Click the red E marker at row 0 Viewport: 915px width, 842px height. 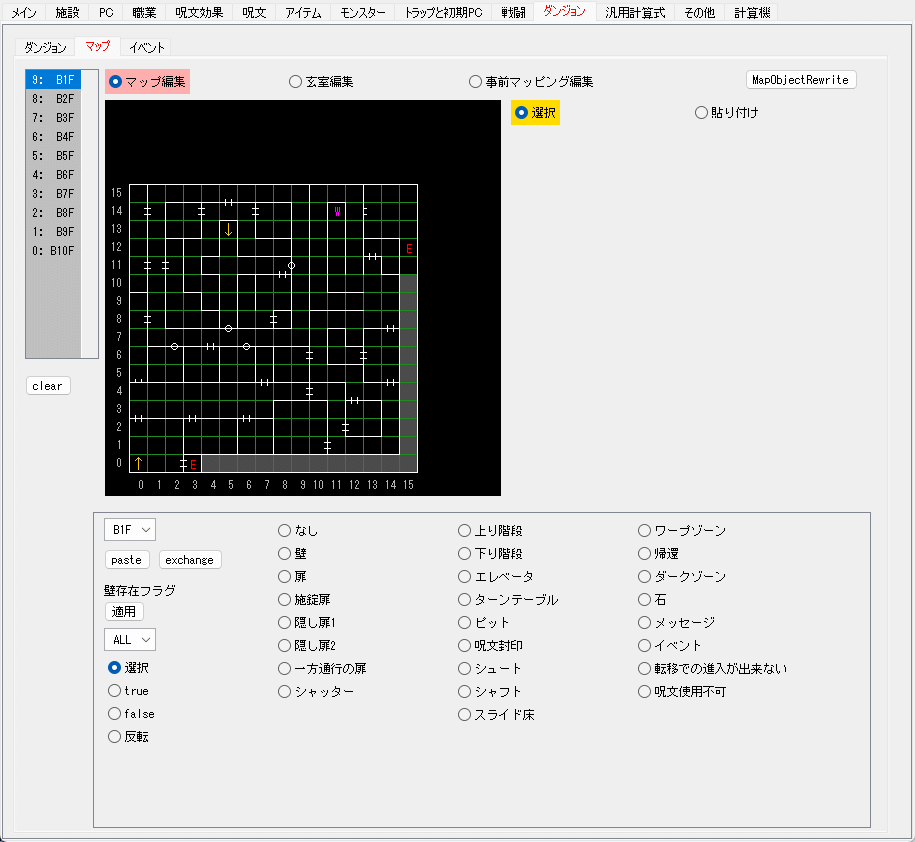[x=193, y=465]
